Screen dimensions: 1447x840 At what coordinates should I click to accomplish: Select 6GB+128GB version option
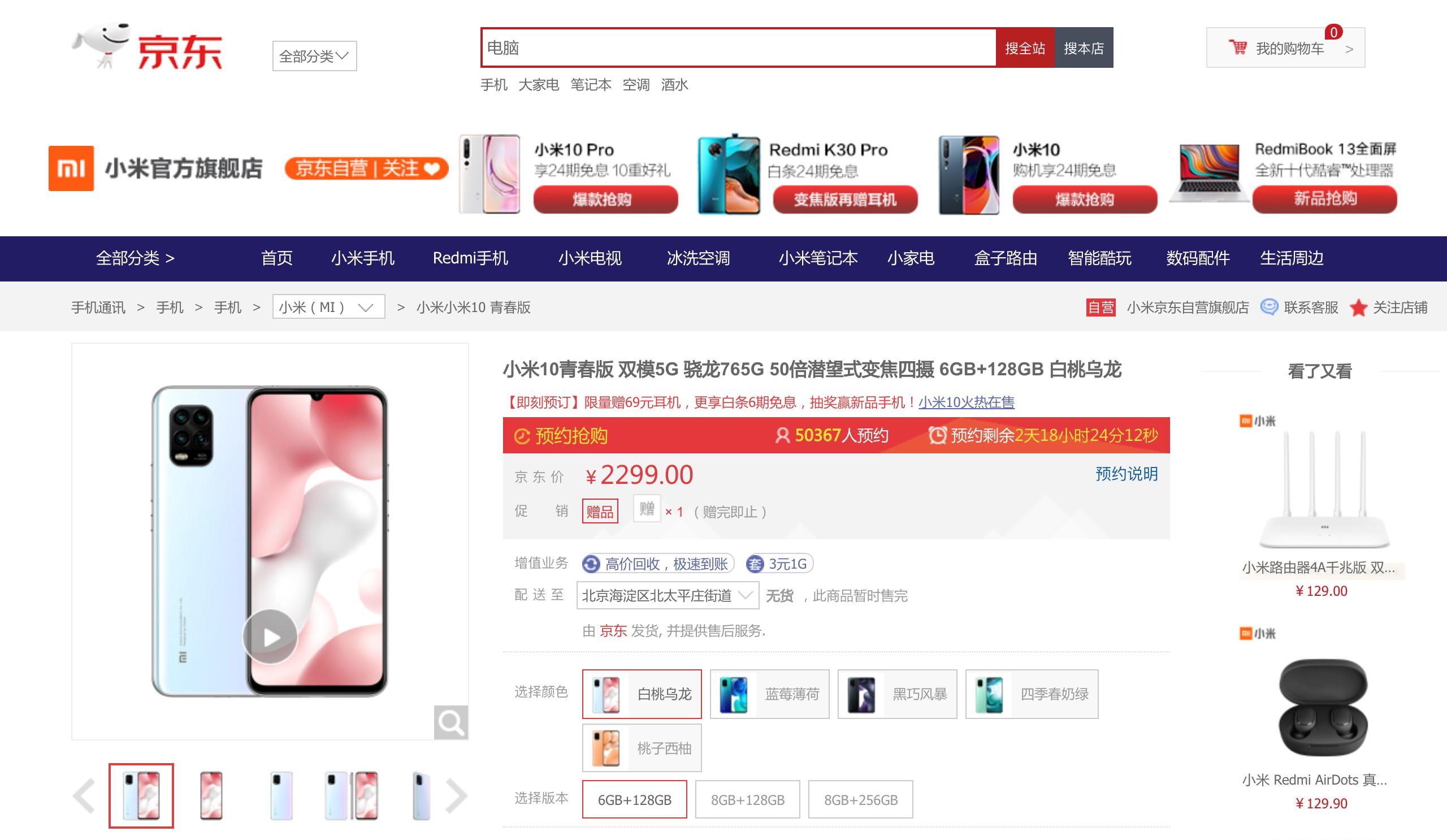click(x=635, y=799)
